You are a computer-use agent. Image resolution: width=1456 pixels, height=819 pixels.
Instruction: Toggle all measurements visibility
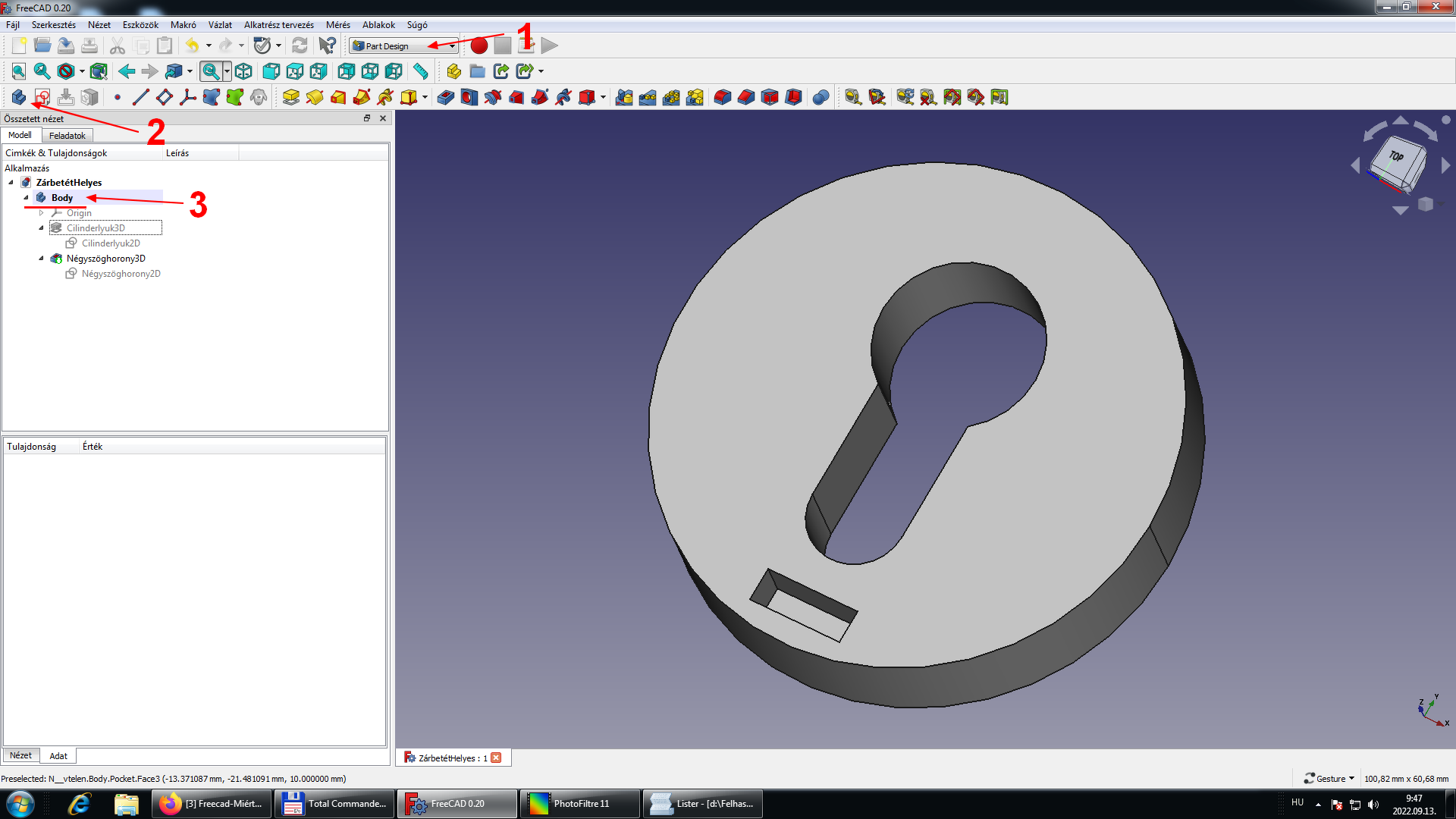[x=952, y=97]
